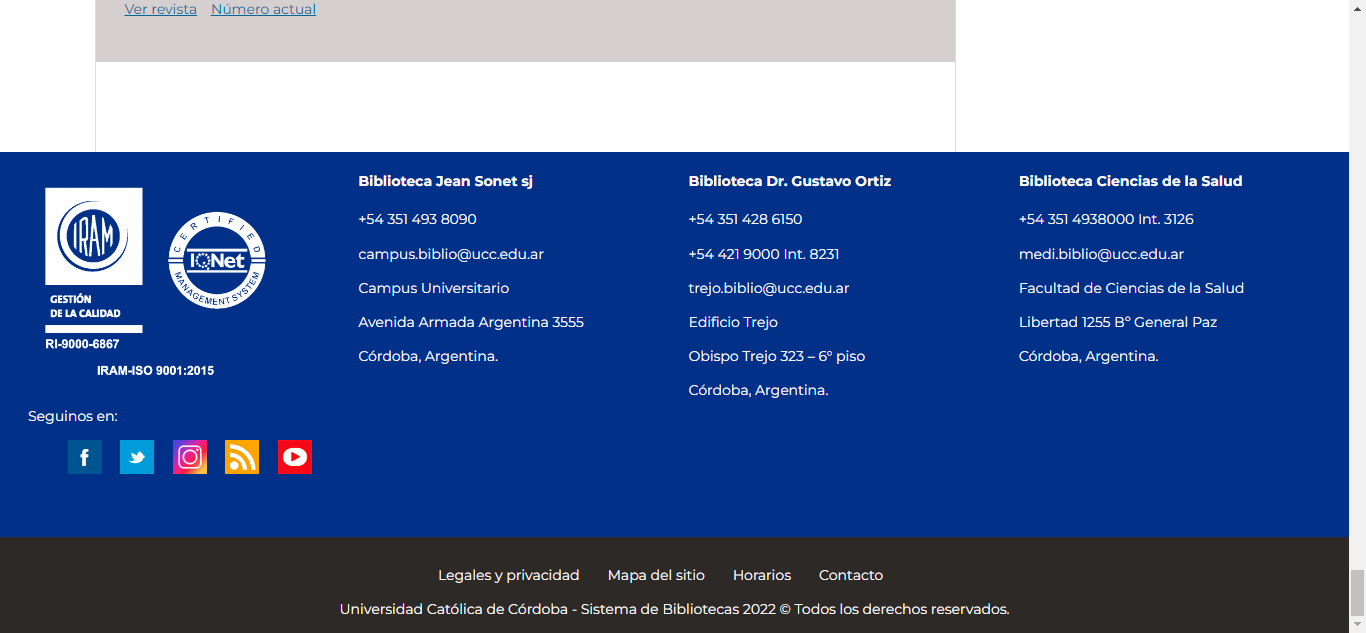Go to Mapa del sitio

pyautogui.click(x=656, y=575)
